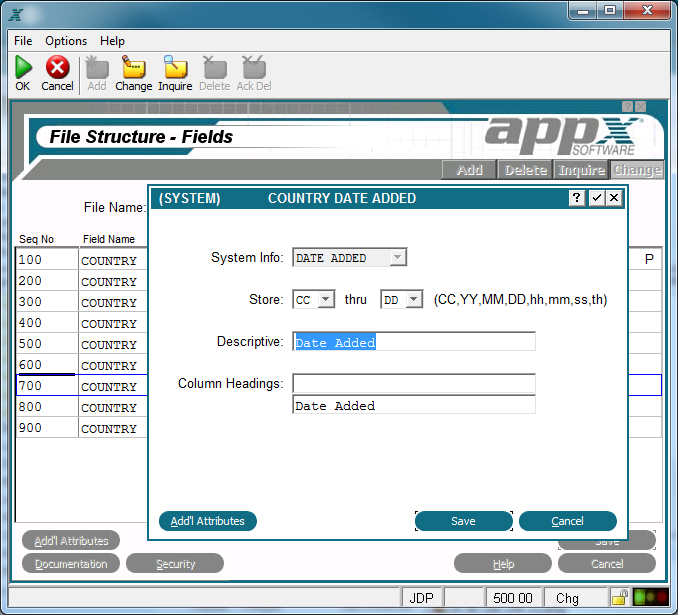Open the File menu
The image size is (678, 615).
(23, 41)
